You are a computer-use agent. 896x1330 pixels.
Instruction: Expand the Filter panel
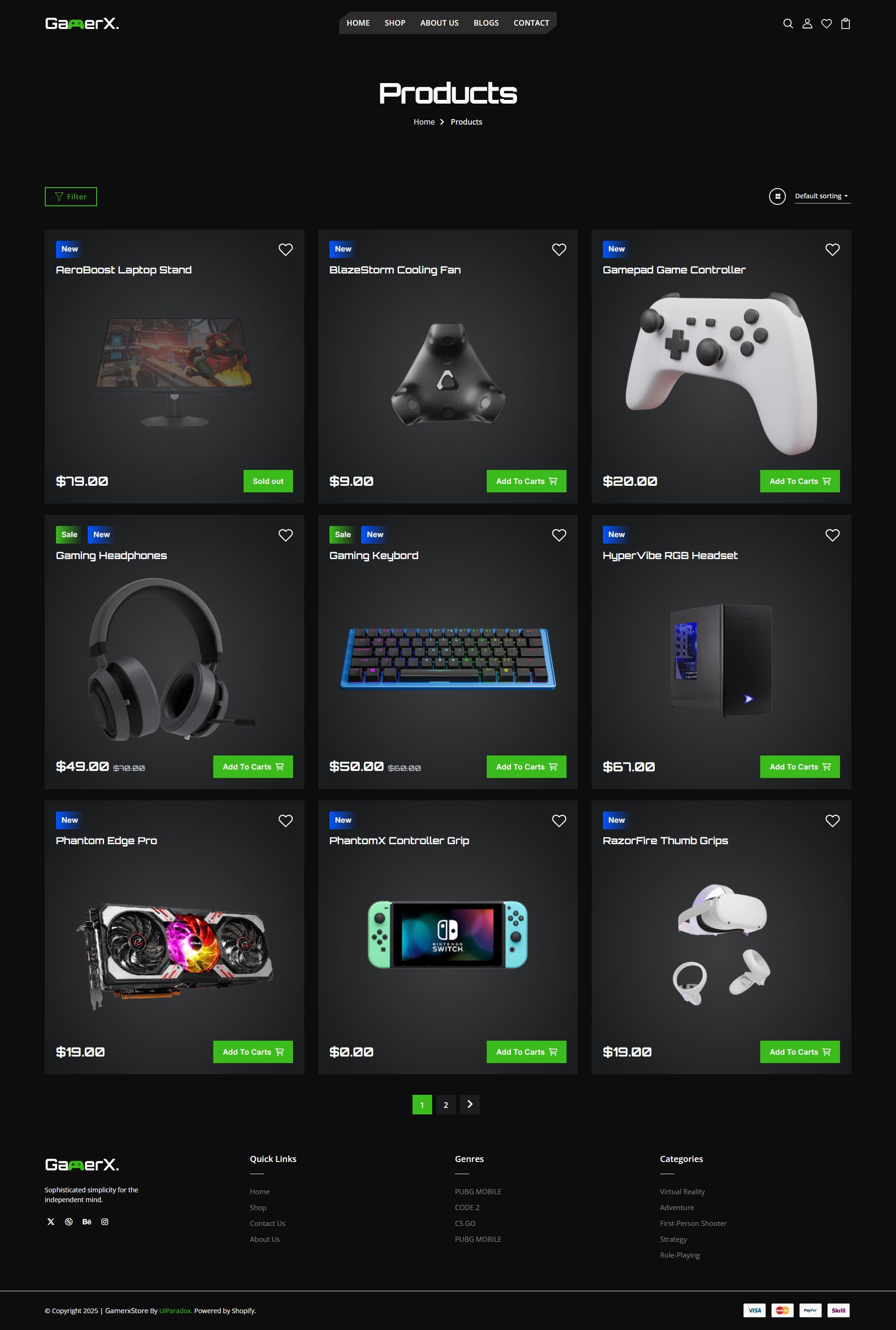click(71, 196)
